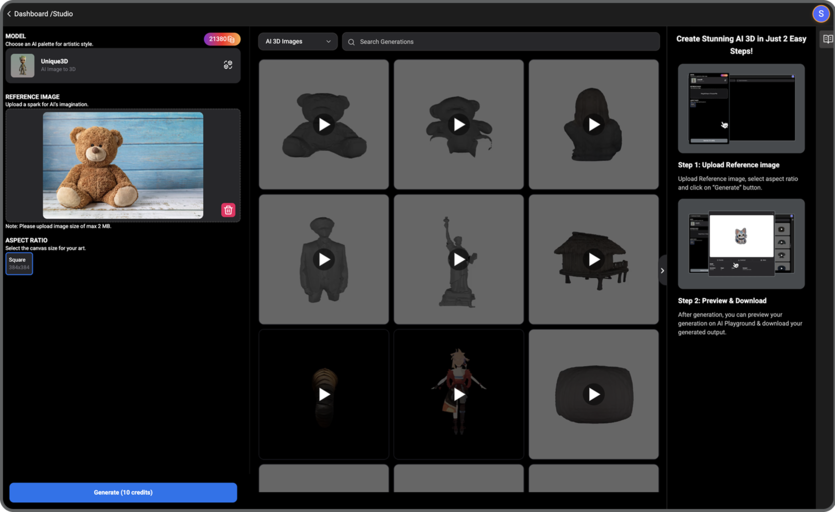This screenshot has height=512, width=835.
Task: Click the Unique3D model thumbnail
Action: point(22,66)
